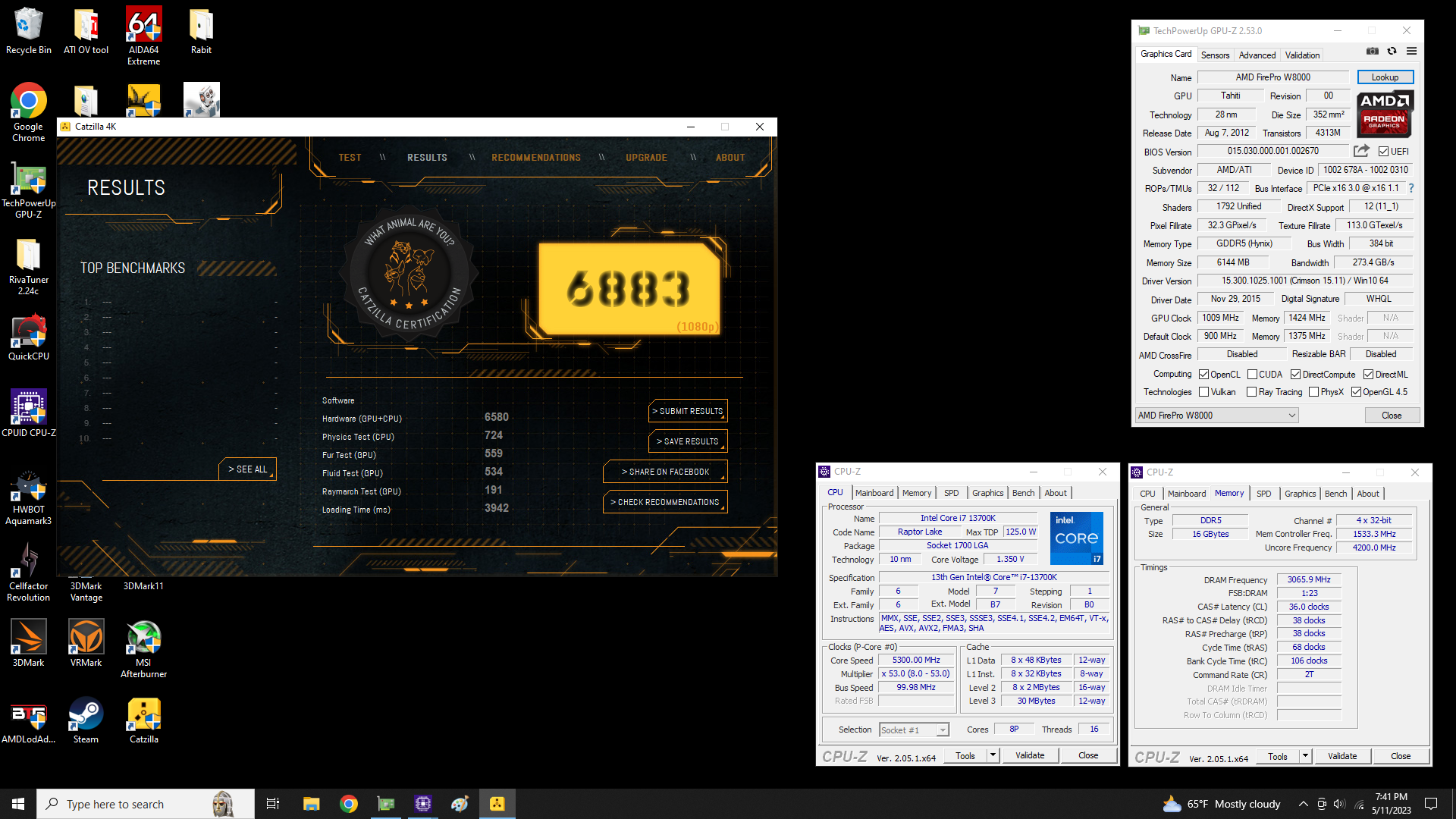Screen dimensions: 1456x819
Task: Open Catzilla desktop shortcut
Action: 143,722
